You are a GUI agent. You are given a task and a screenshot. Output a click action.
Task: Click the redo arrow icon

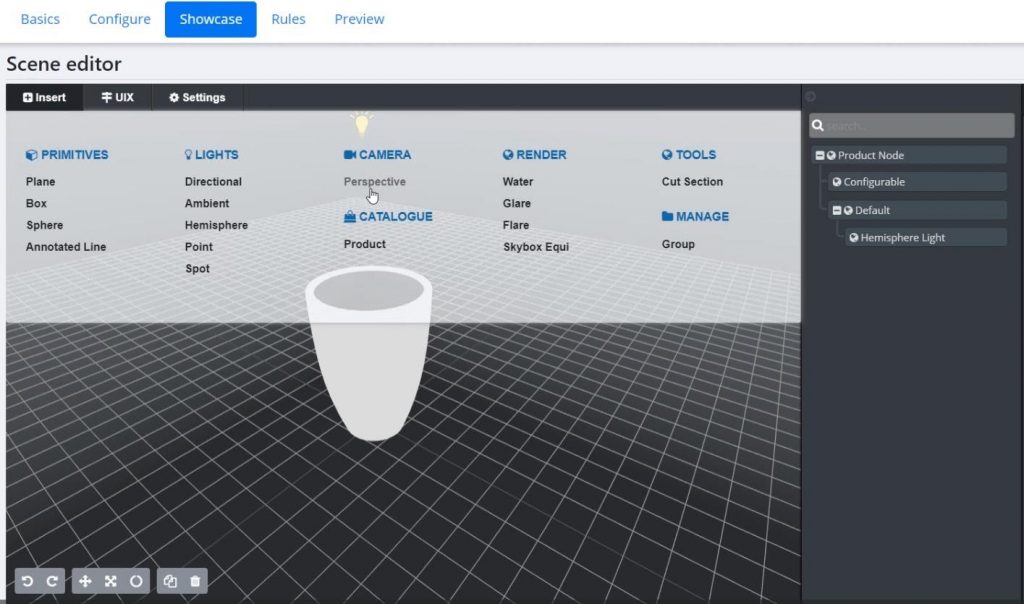(x=52, y=580)
